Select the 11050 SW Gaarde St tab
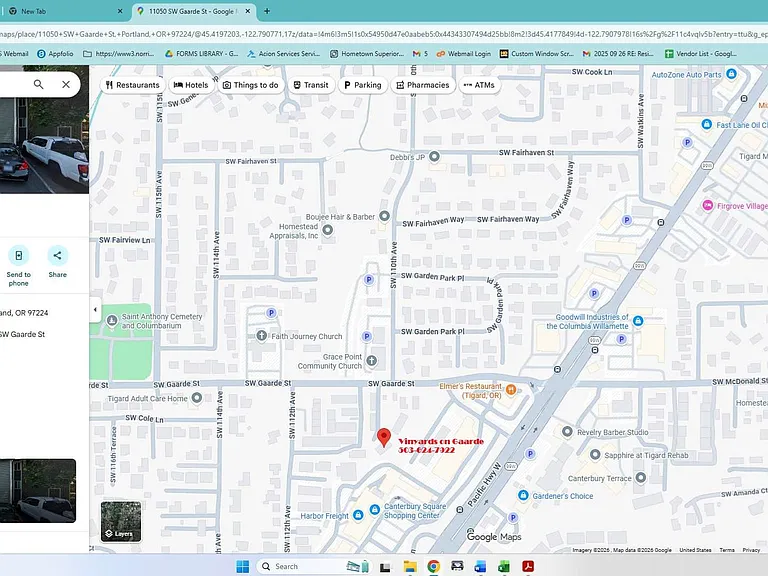This screenshot has width=768, height=576. pos(192,11)
